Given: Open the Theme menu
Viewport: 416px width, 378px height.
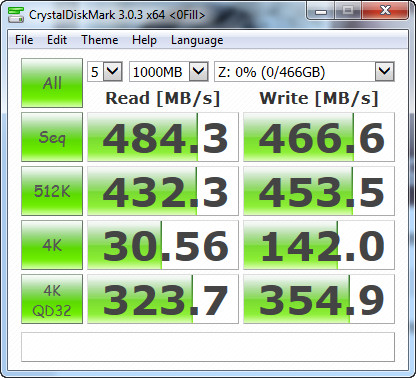Looking at the screenshot, I should tap(100, 40).
